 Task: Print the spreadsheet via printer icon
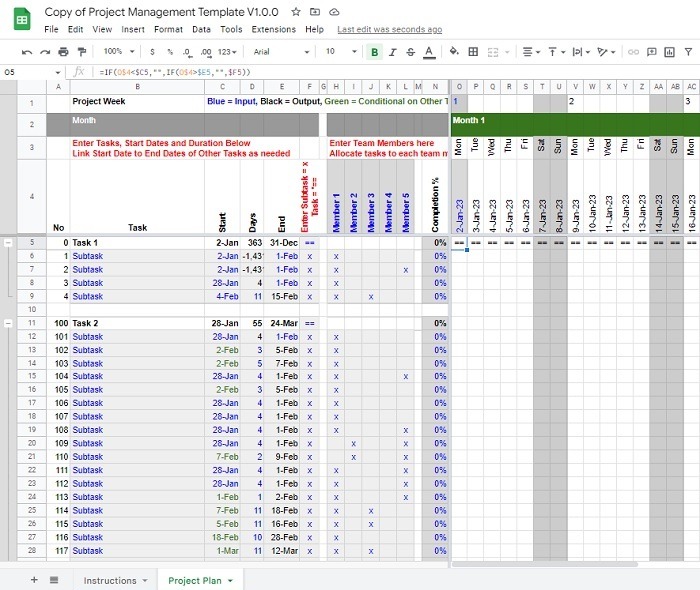point(63,52)
